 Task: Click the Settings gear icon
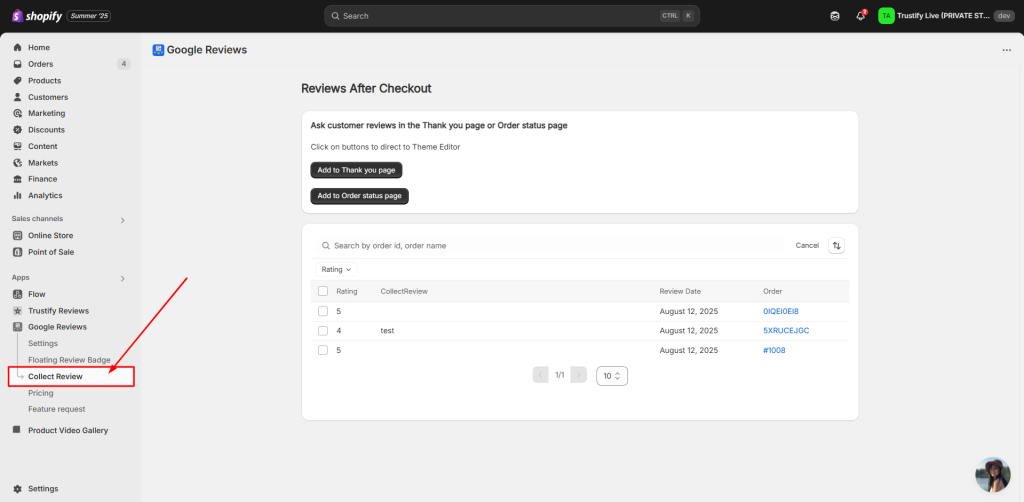click(x=18, y=488)
